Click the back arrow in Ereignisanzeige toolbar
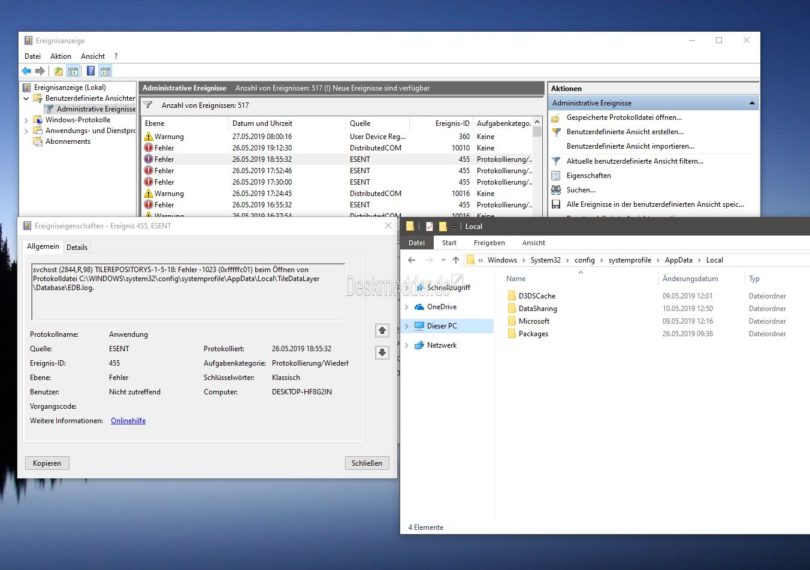This screenshot has width=810, height=570. coord(27,71)
